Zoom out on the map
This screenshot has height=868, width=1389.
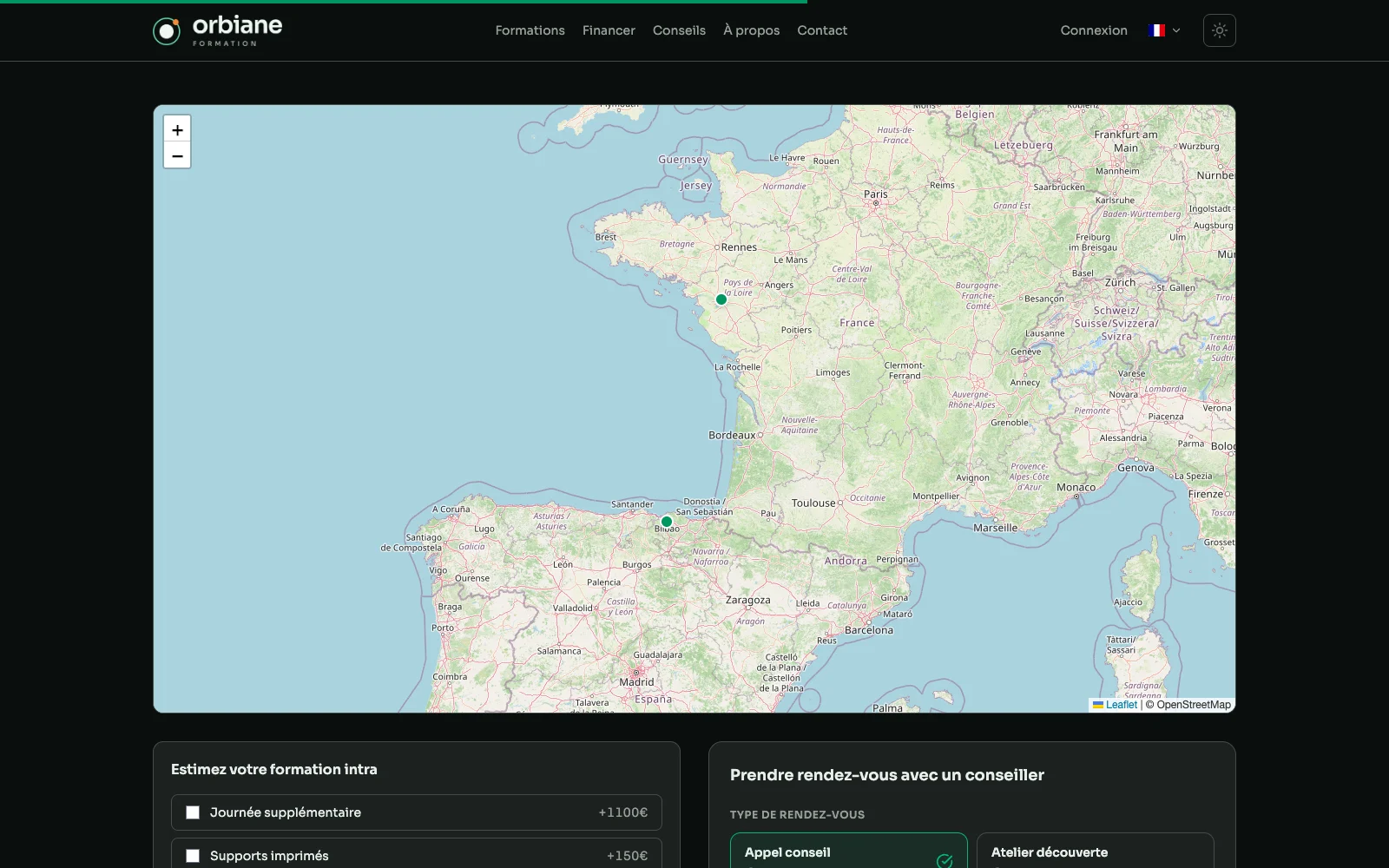177,155
